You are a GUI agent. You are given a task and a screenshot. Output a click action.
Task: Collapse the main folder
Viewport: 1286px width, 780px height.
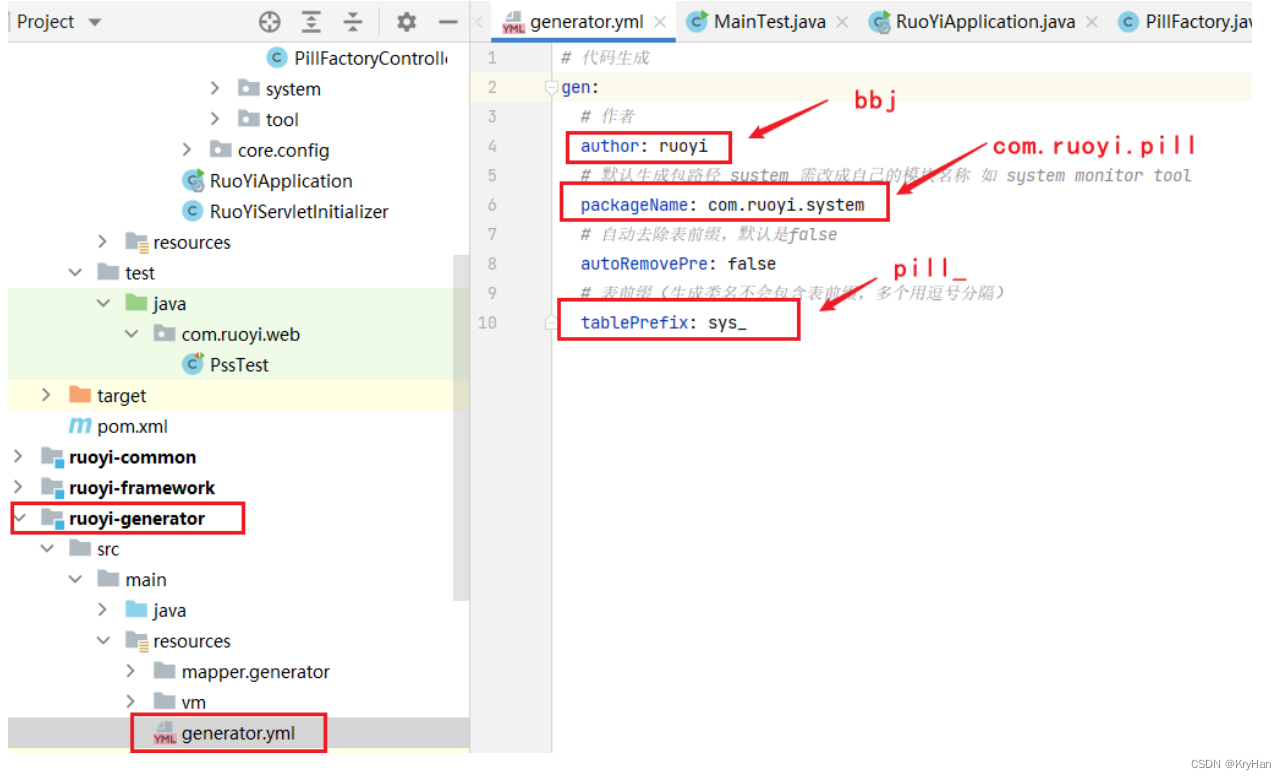75,580
